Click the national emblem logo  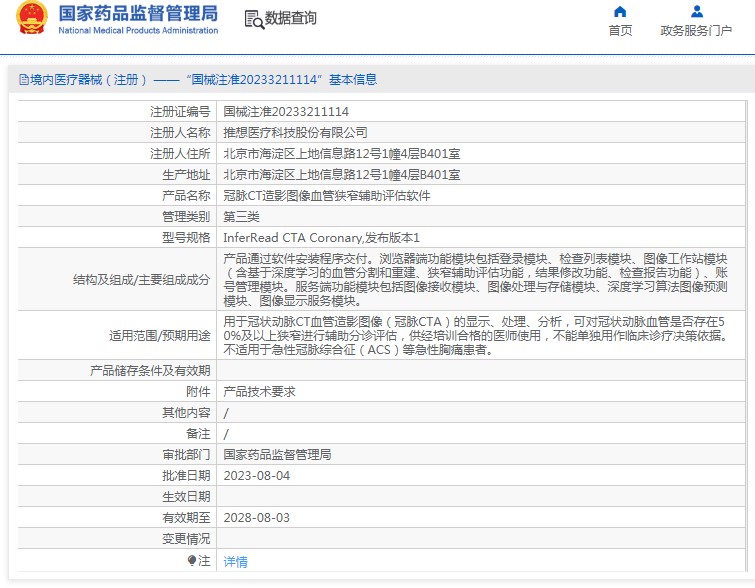click(x=32, y=18)
